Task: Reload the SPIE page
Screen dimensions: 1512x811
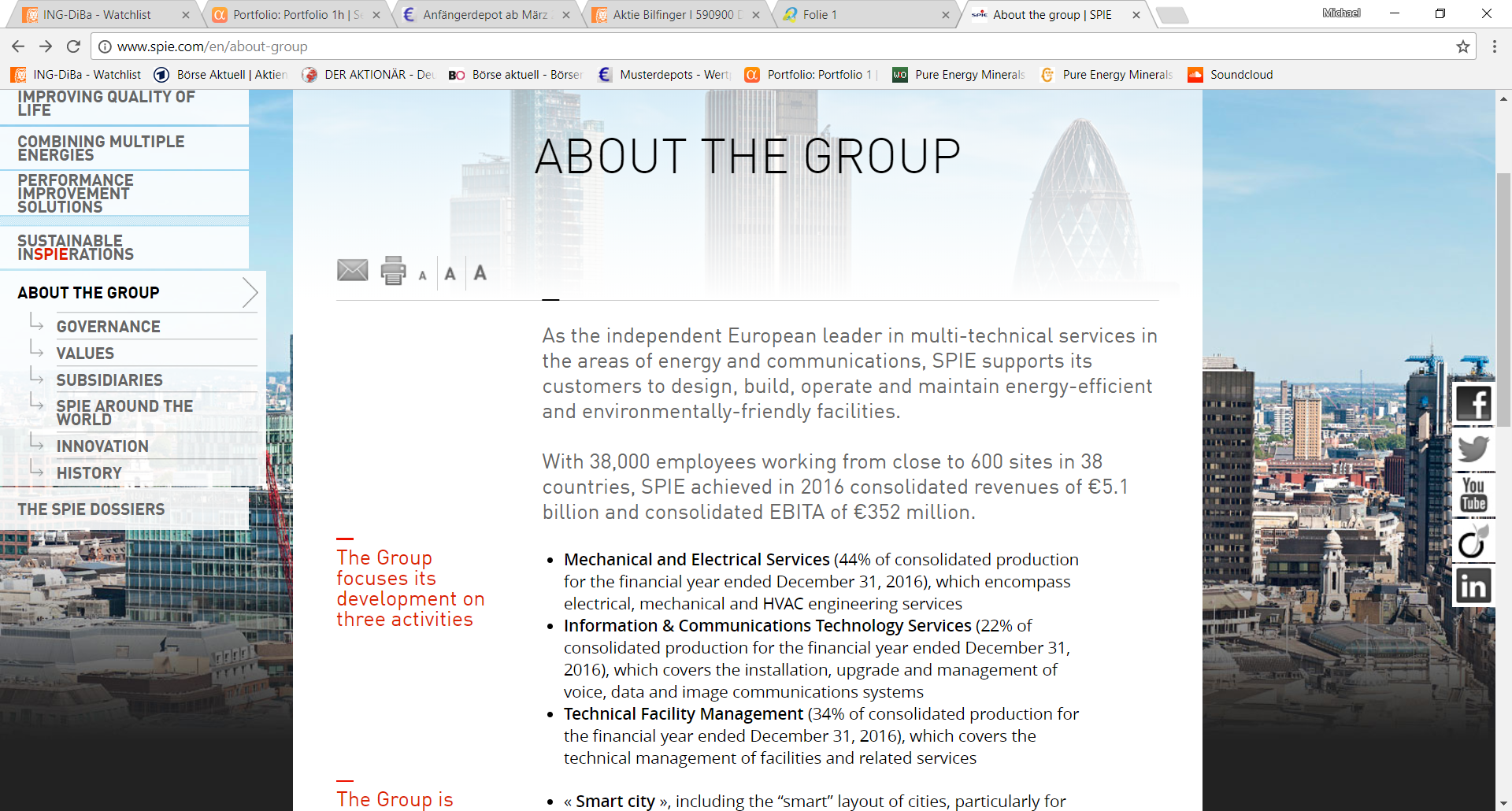Action: [73, 46]
